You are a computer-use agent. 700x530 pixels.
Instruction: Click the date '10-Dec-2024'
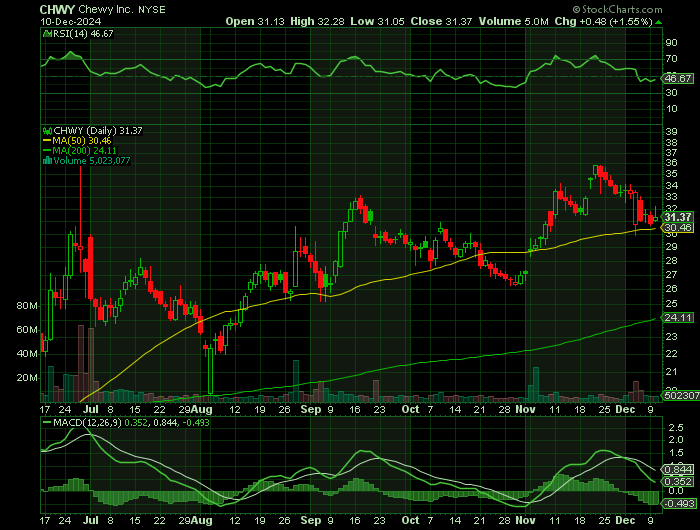click(x=71, y=21)
